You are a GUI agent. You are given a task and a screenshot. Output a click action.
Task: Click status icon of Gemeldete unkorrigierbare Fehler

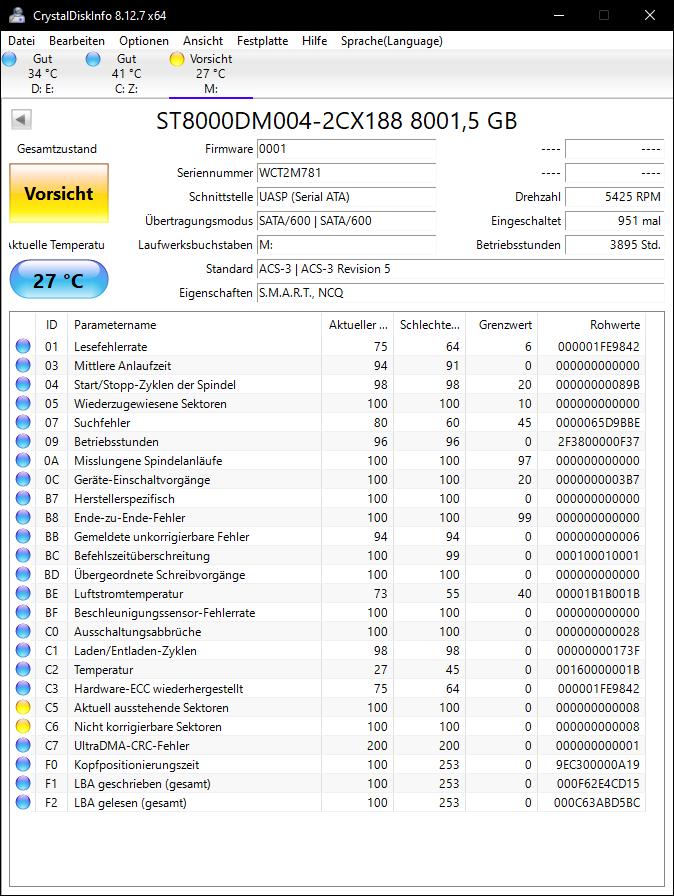(23, 536)
